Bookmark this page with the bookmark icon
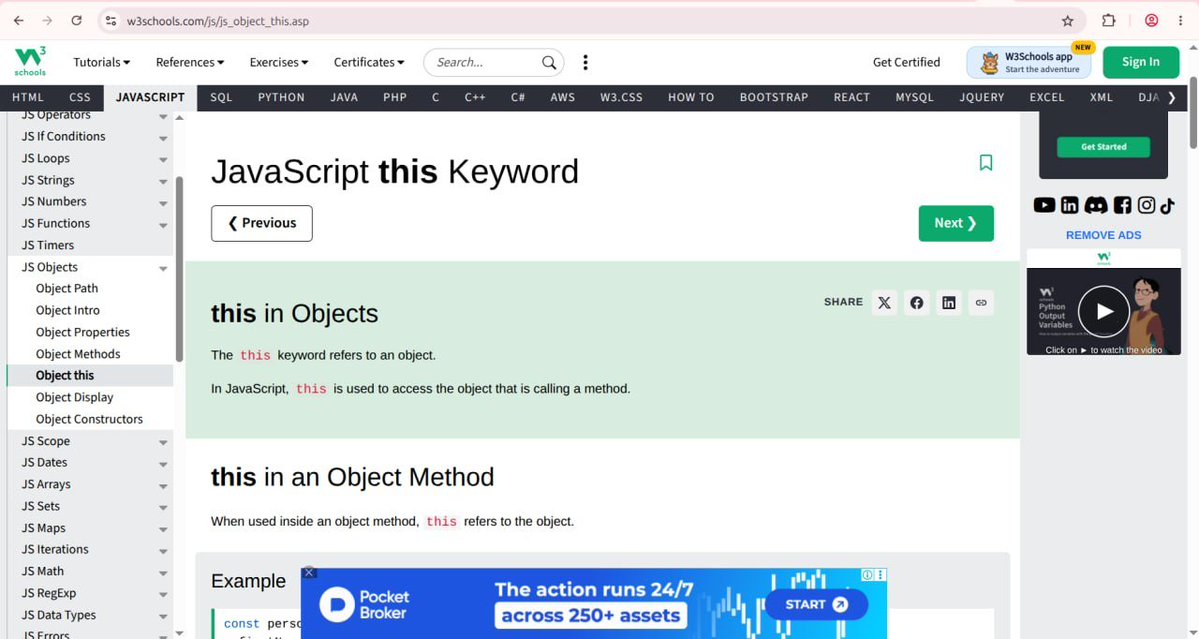Viewport: 1199px width, 639px height. (x=986, y=163)
